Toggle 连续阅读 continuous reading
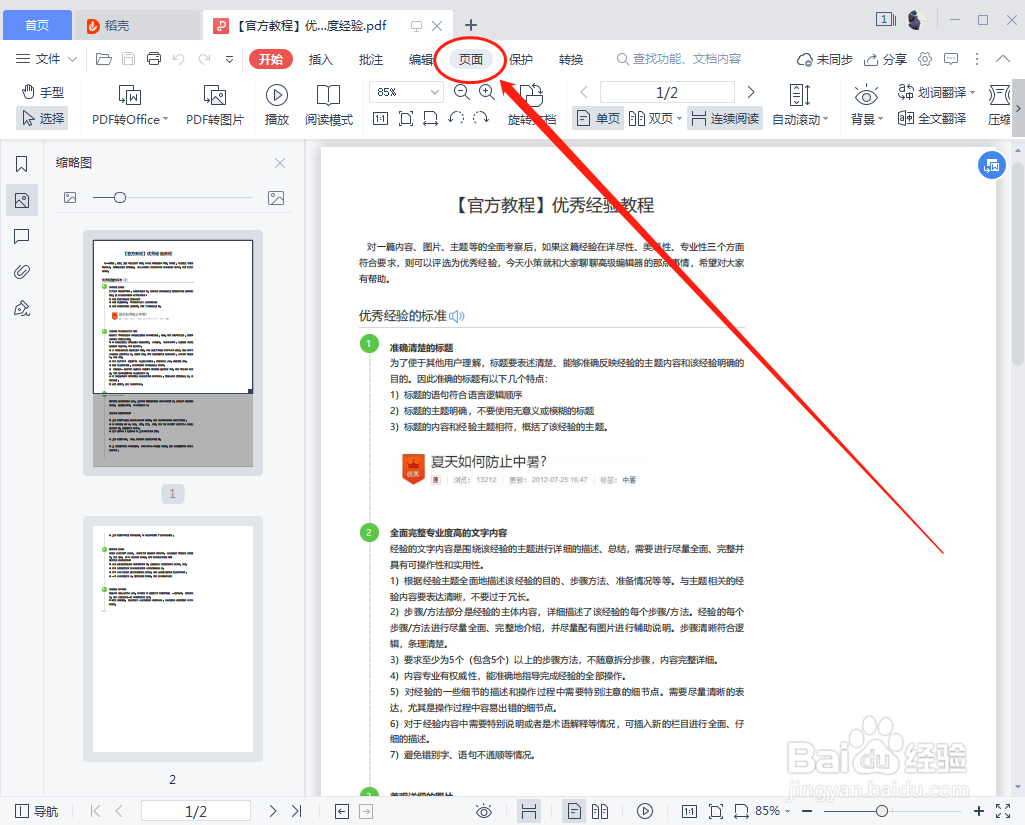 [725, 118]
